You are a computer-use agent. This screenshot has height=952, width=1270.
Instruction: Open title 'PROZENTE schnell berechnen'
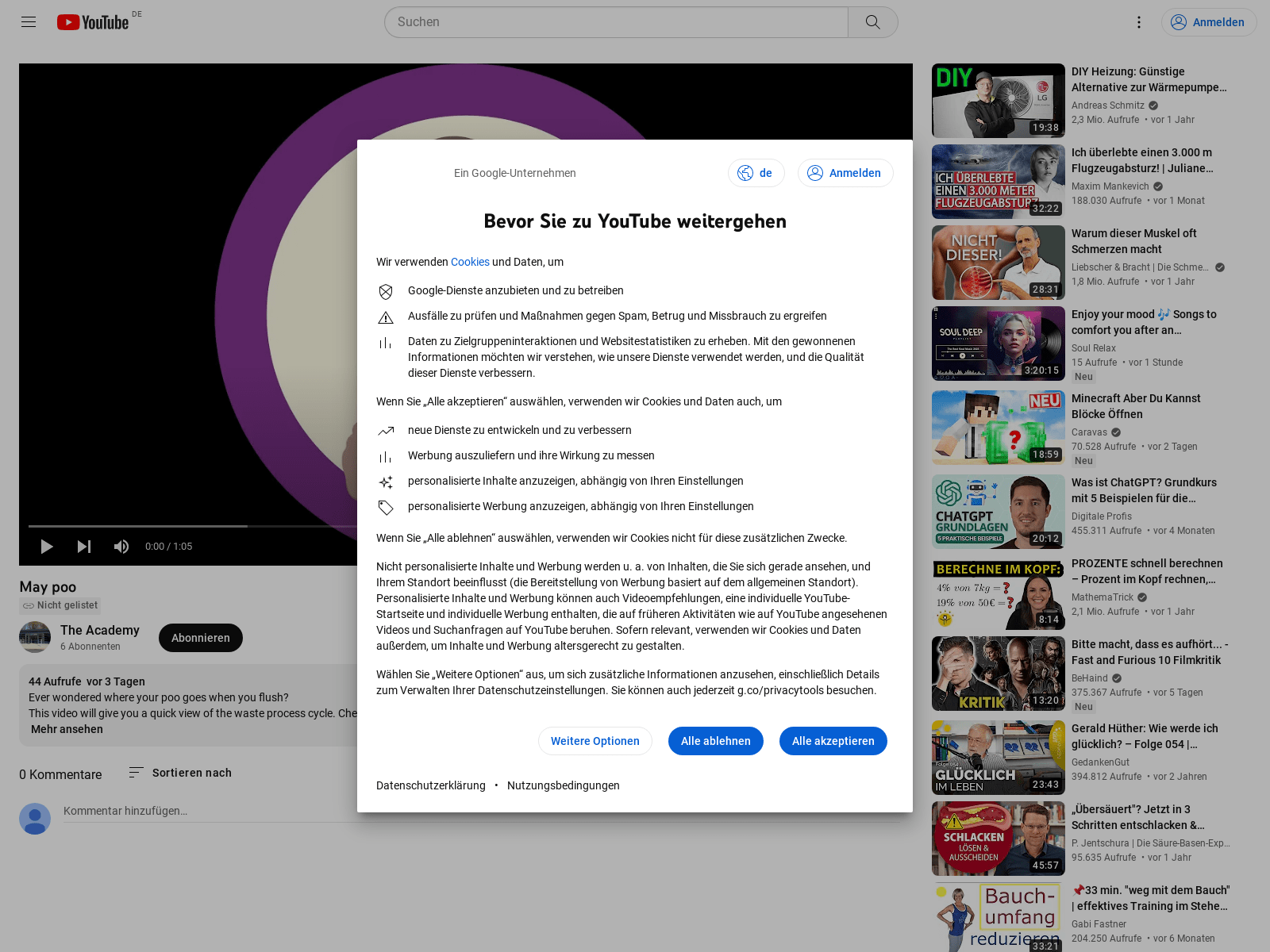coord(1147,571)
